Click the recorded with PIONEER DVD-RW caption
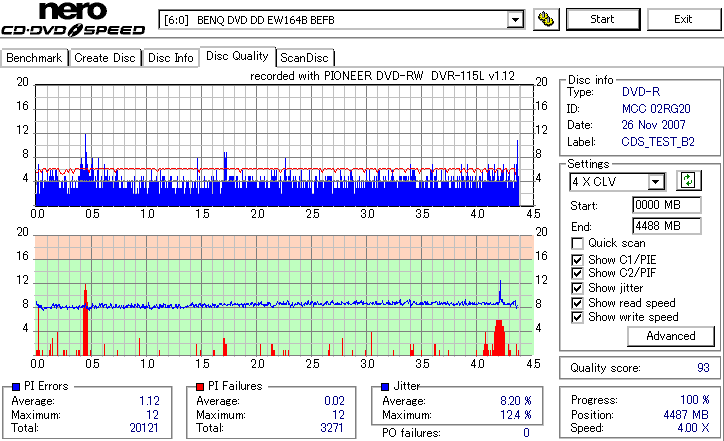724x441 pixels. click(382, 76)
